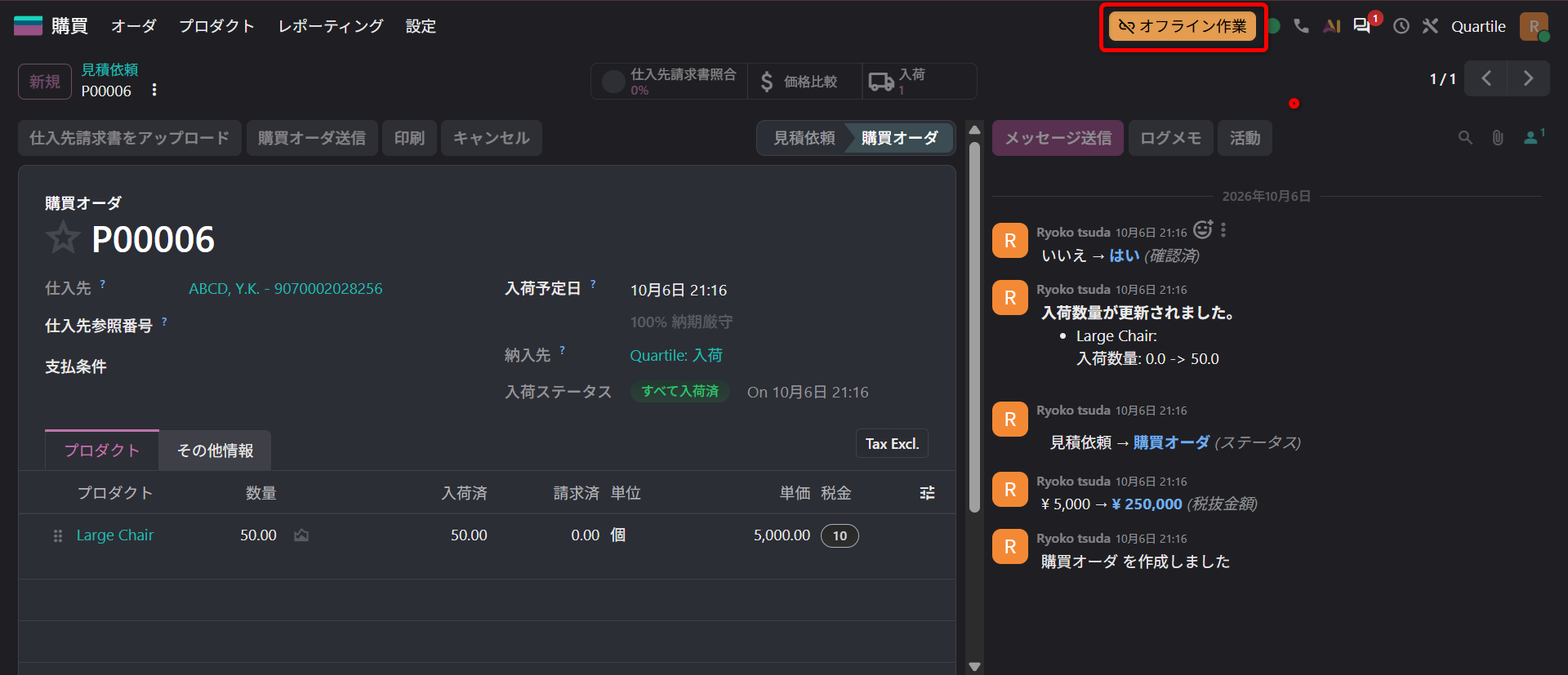Open the activities clock icon
The image size is (1568, 675).
tap(1401, 26)
